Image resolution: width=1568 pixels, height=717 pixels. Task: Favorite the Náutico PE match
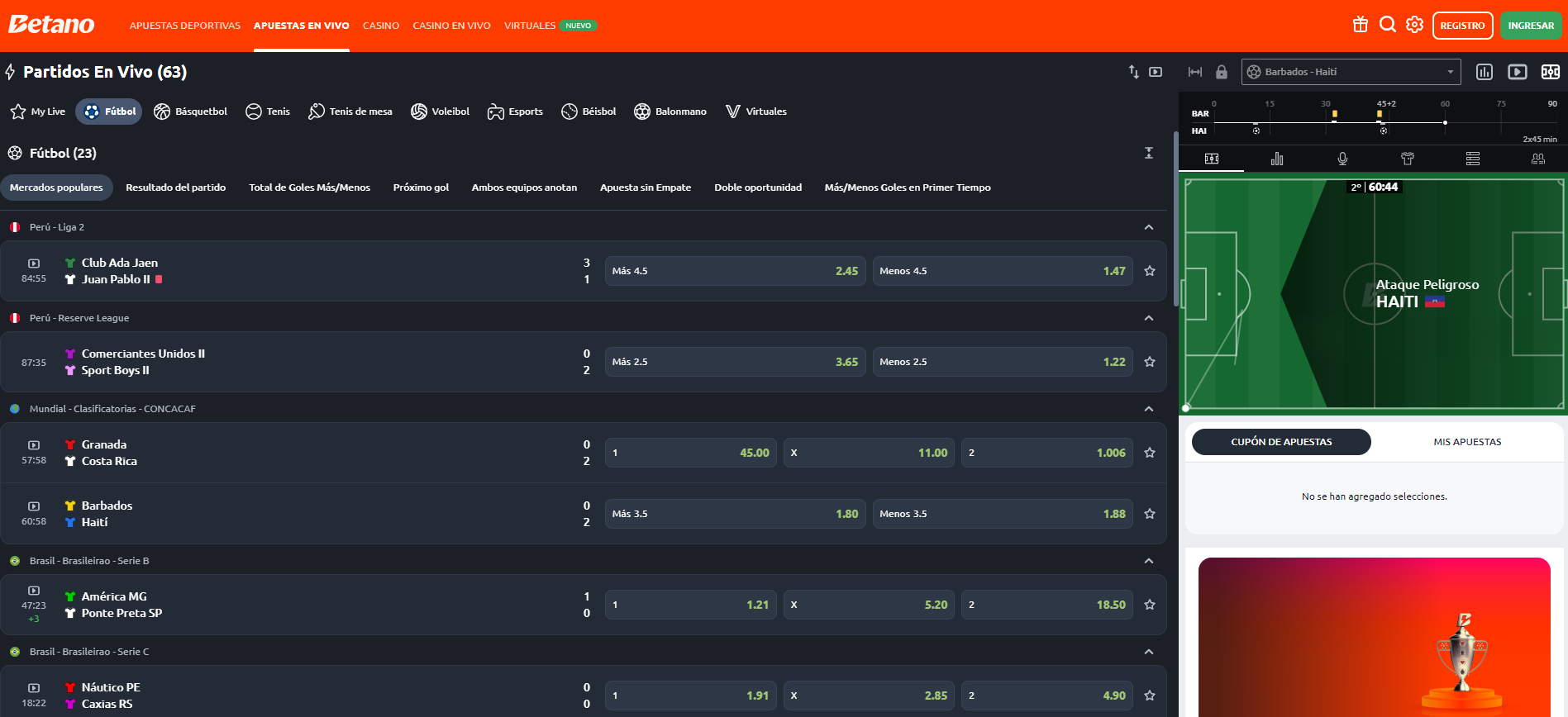point(1150,696)
